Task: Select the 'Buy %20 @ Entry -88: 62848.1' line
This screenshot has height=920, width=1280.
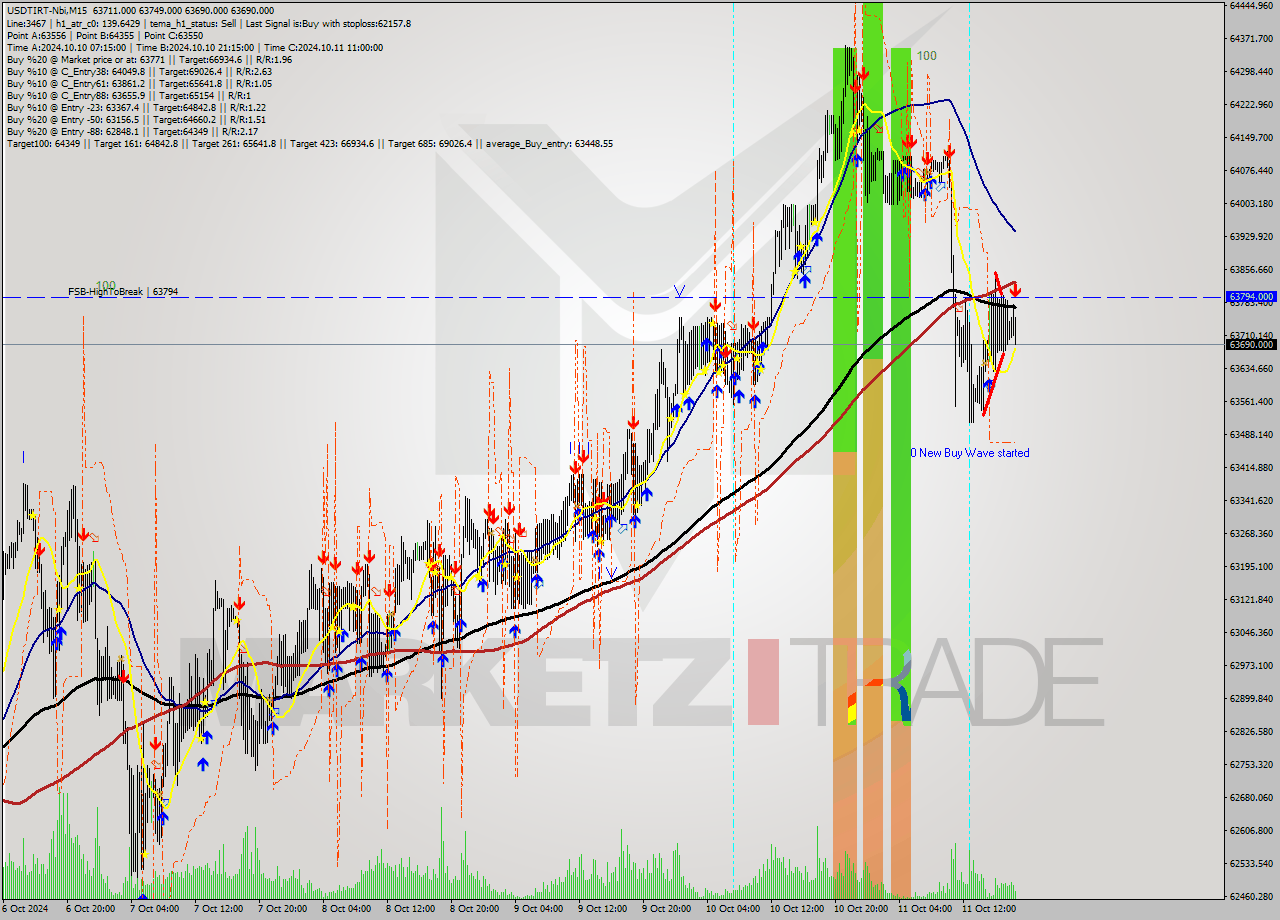Action: [x=132, y=131]
